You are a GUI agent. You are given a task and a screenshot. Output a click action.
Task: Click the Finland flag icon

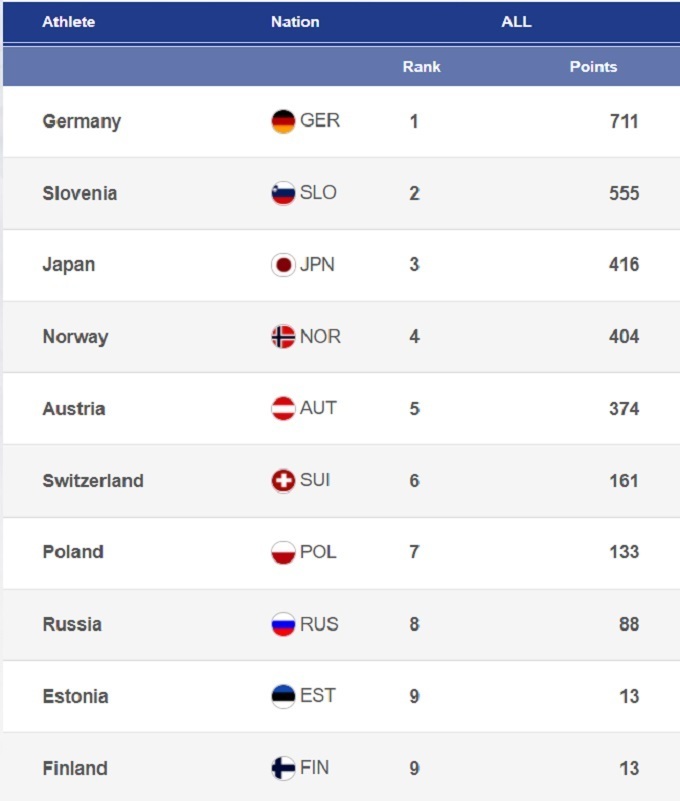283,768
